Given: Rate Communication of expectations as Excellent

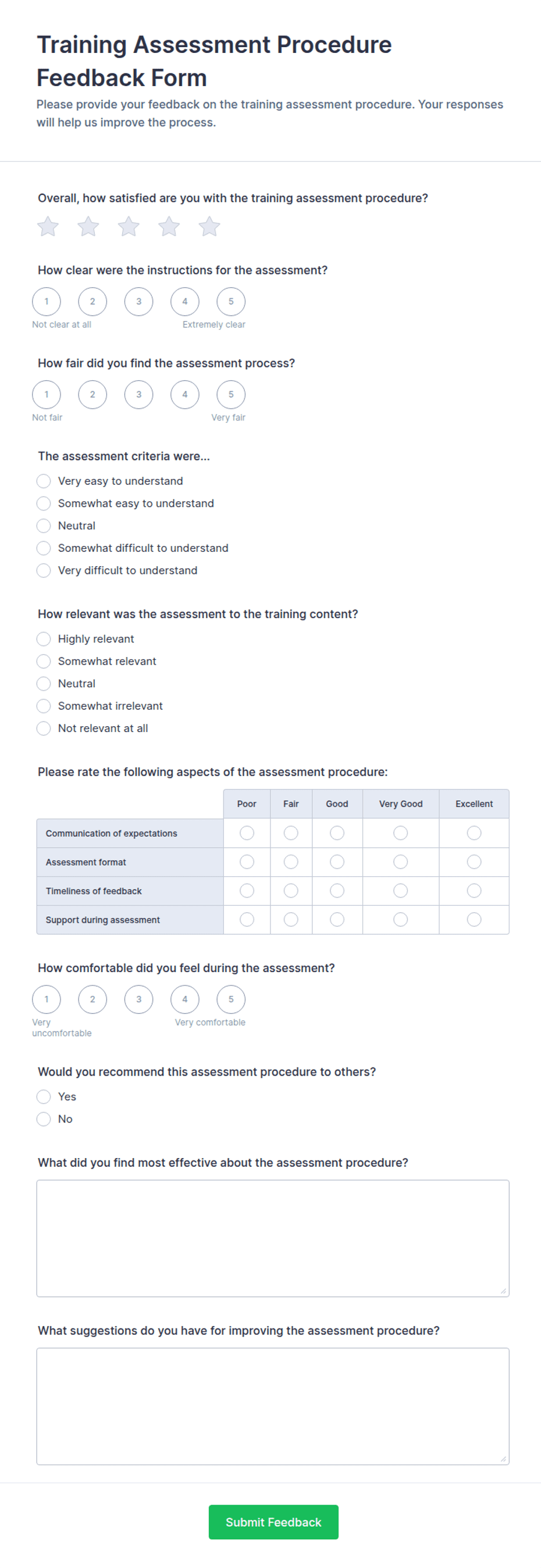Looking at the screenshot, I should coord(474,833).
